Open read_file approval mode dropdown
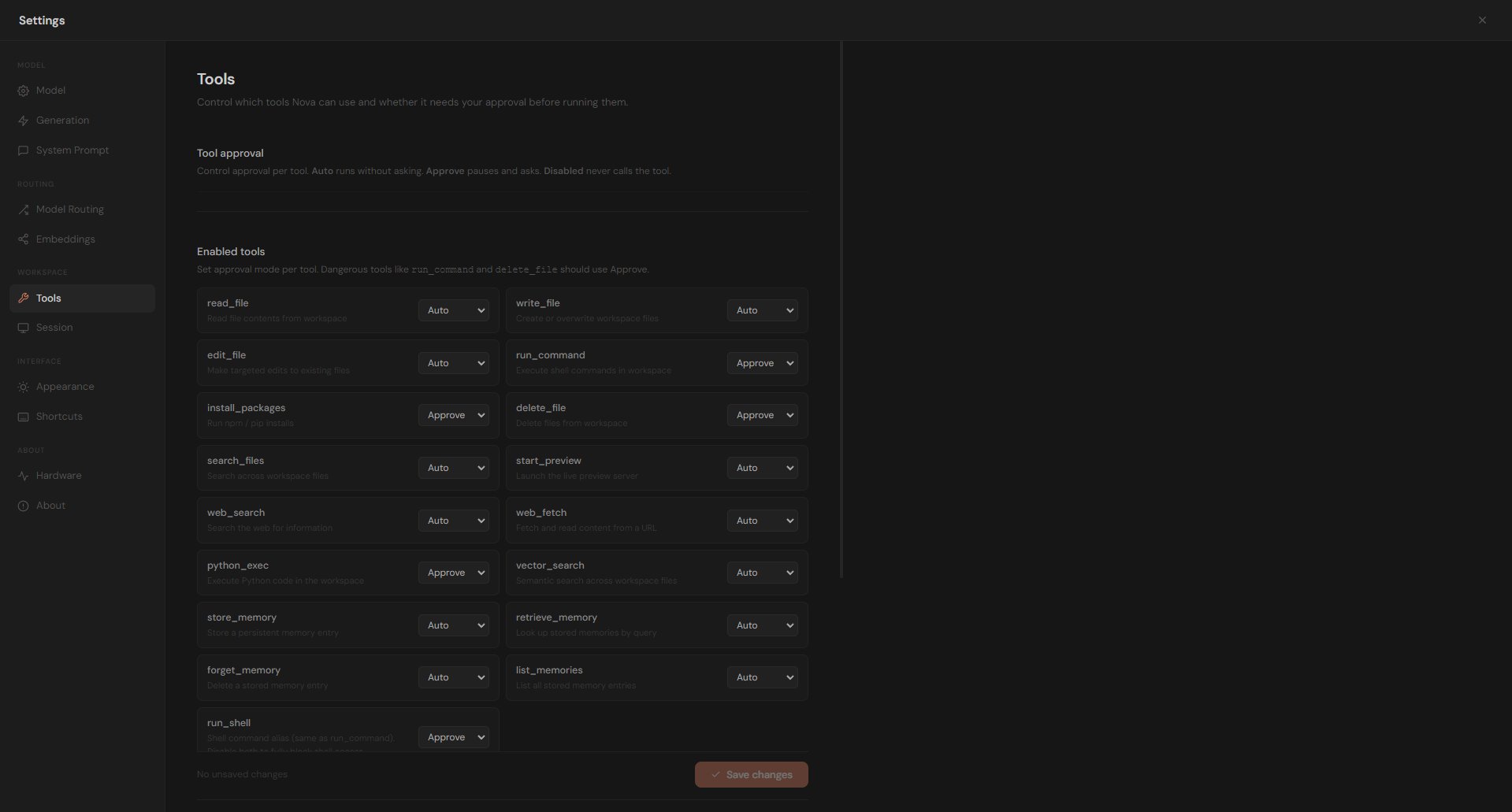This screenshot has height=812, width=1512. 454,310
